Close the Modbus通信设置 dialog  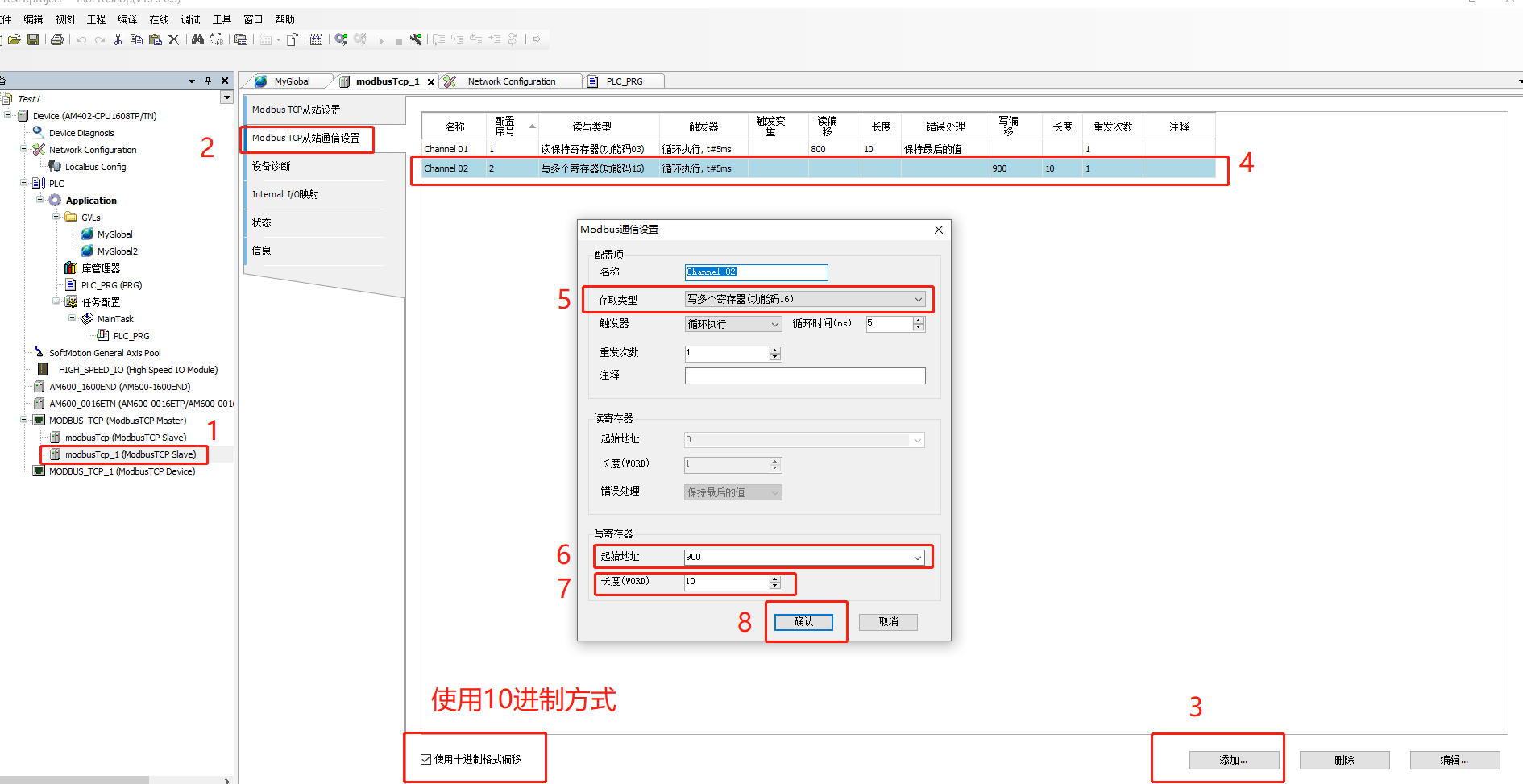coord(938,230)
